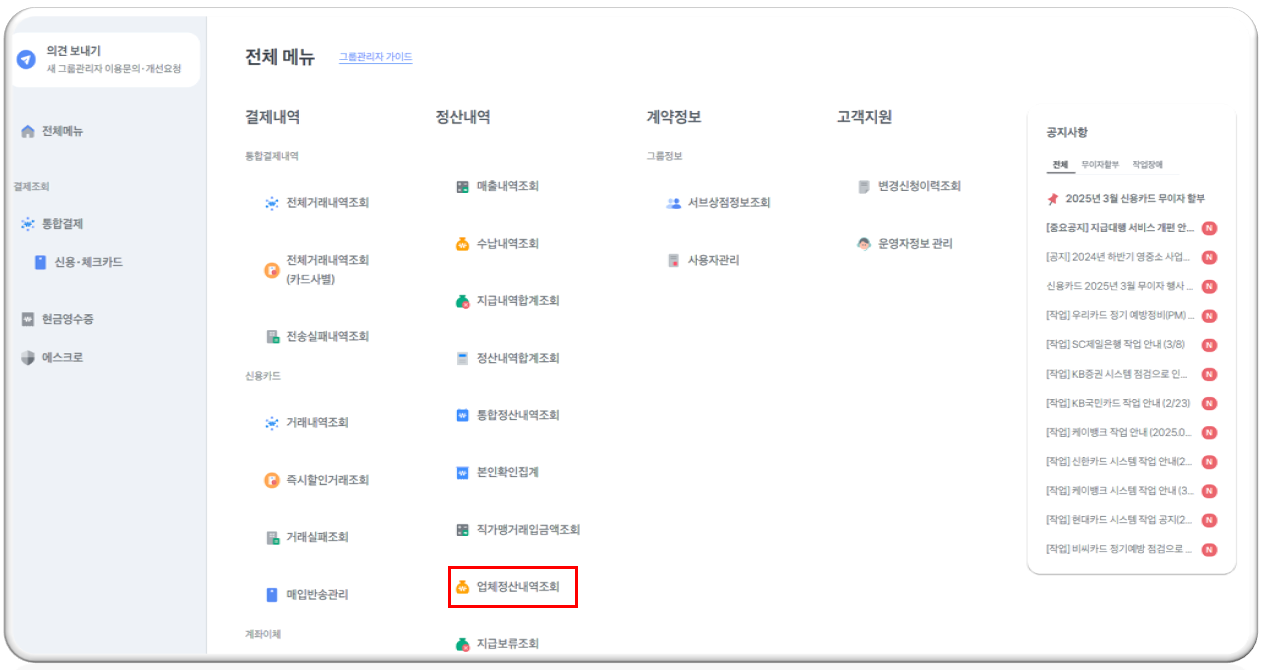This screenshot has height=670, width=1264.
Task: Click the document icon beside 변경신청이력조회
Action: [864, 186]
